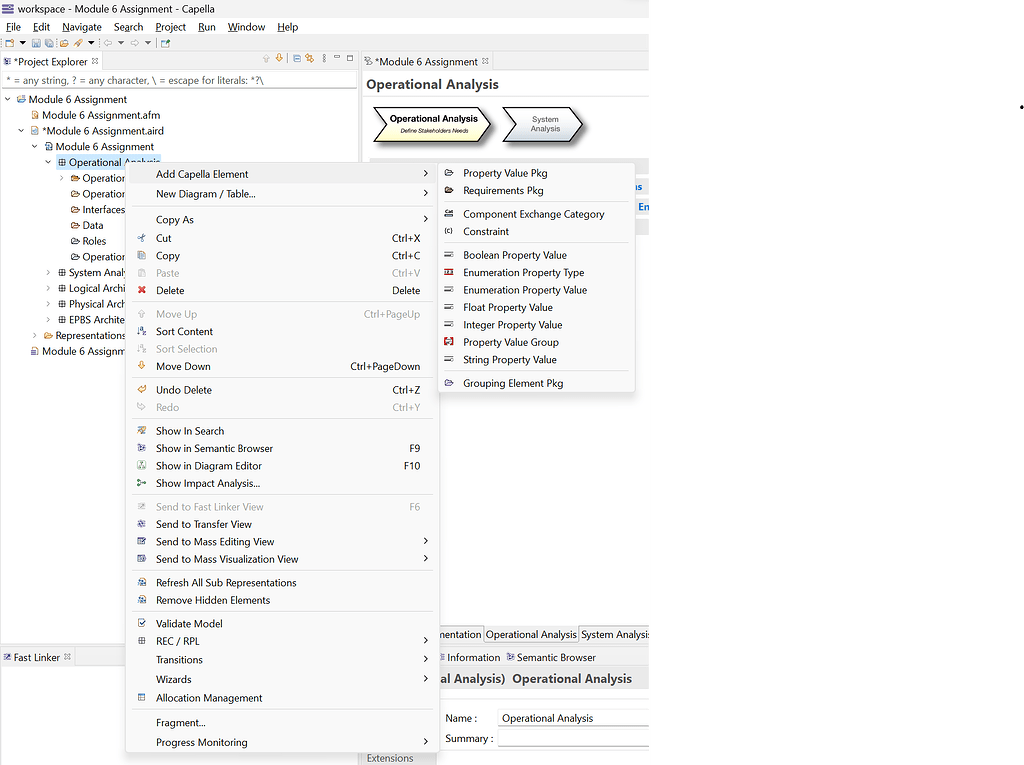
Task: Open the Project Explorer view menu icon
Action: [324, 59]
